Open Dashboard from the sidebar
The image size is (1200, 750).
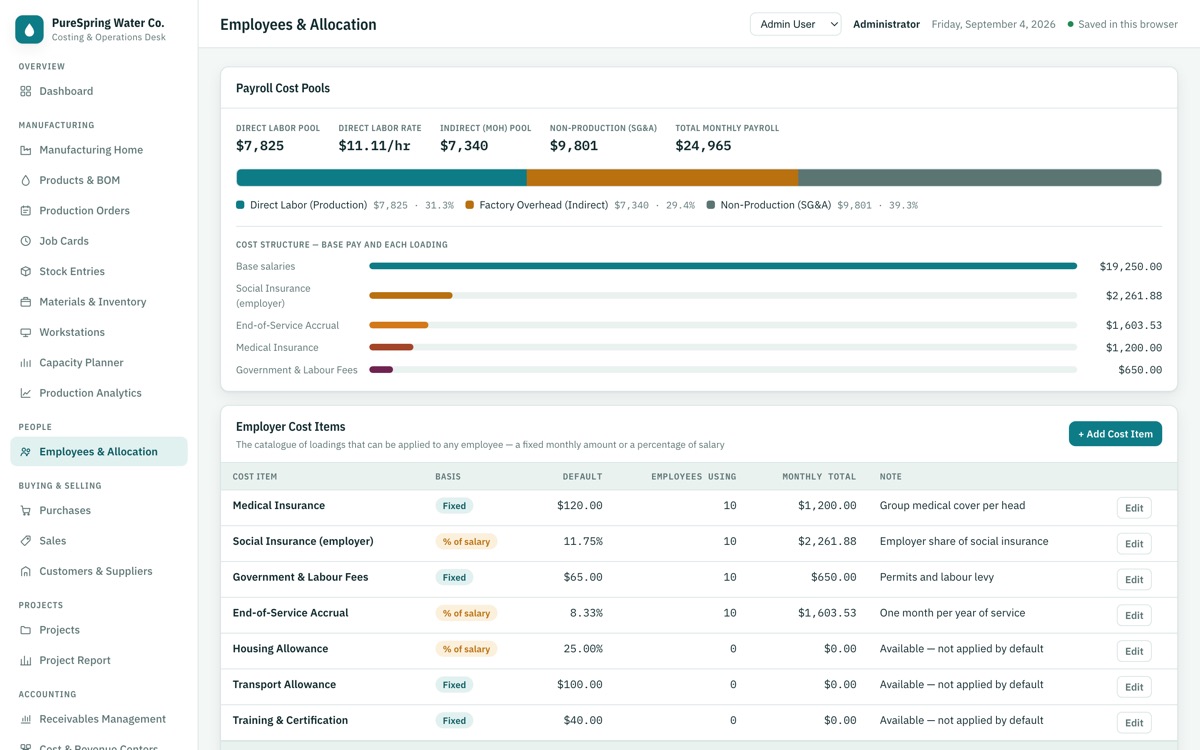[x=99, y=91]
